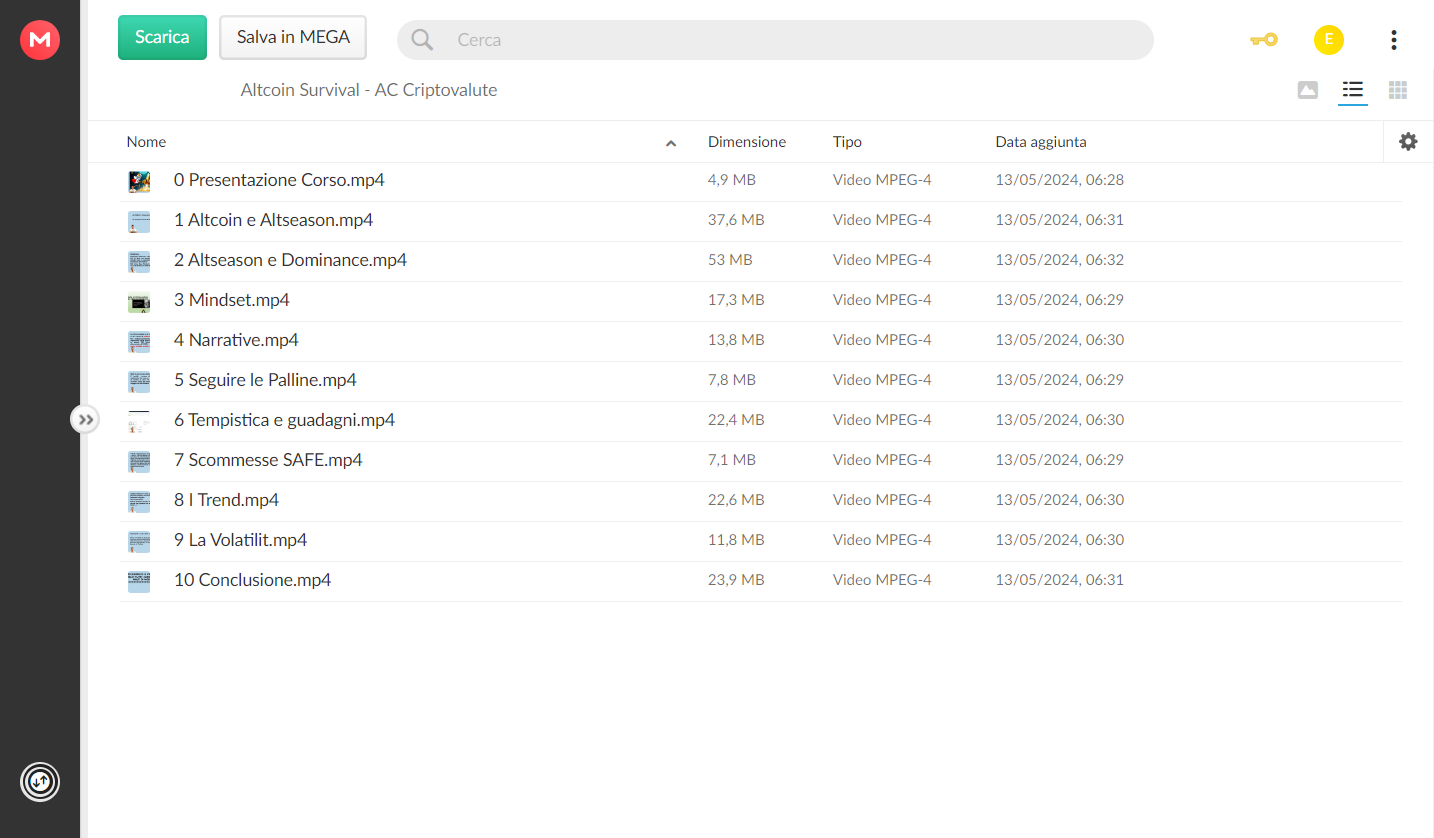The image size is (1434, 838).
Task: Toggle Nome sort order arrow
Action: (x=671, y=143)
